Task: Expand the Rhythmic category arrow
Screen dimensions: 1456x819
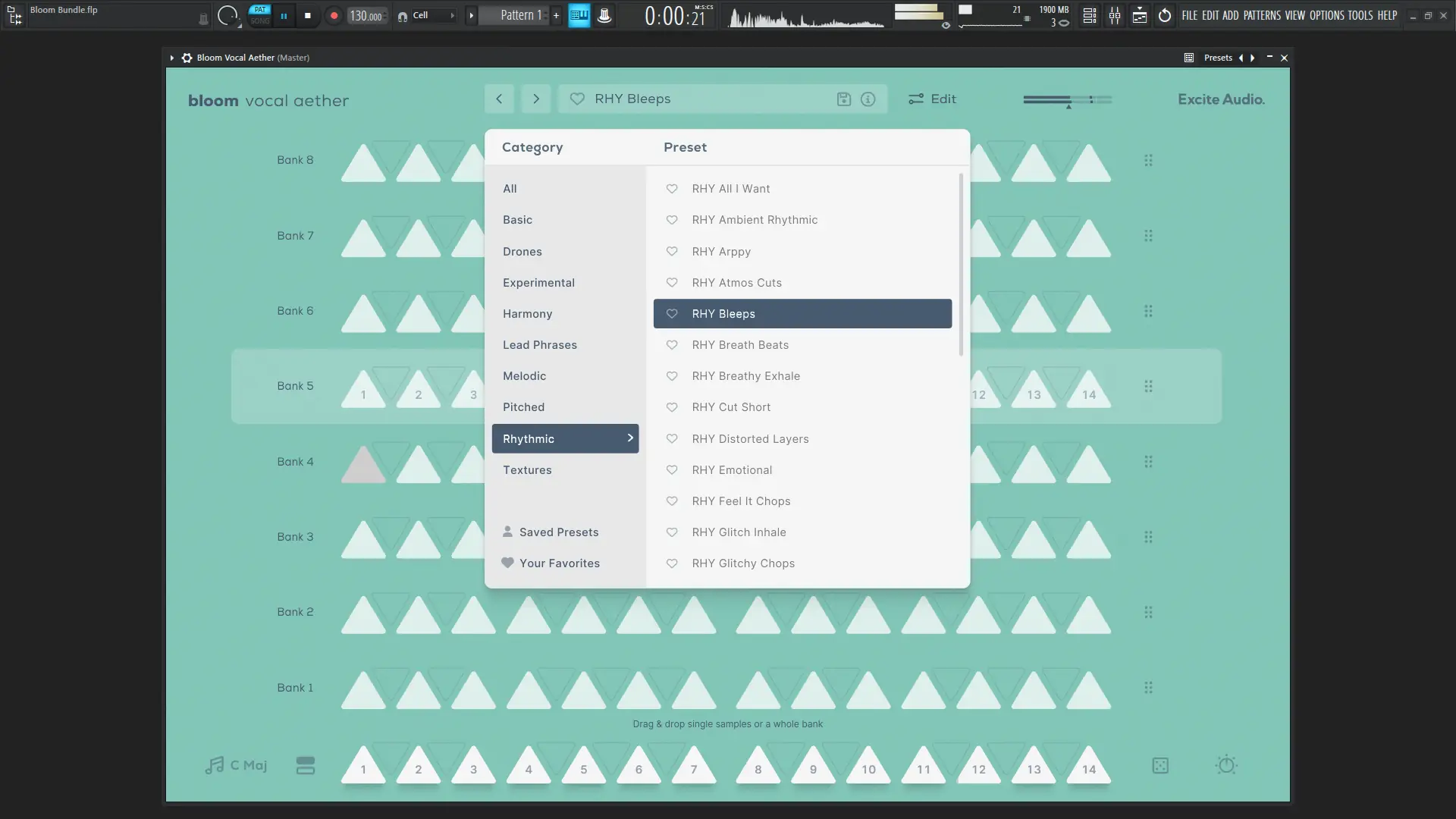Action: pos(629,438)
